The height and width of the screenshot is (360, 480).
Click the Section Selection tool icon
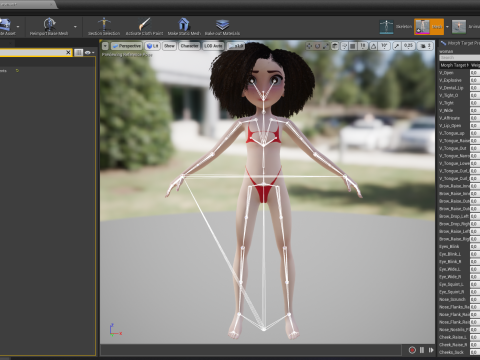(x=104, y=24)
